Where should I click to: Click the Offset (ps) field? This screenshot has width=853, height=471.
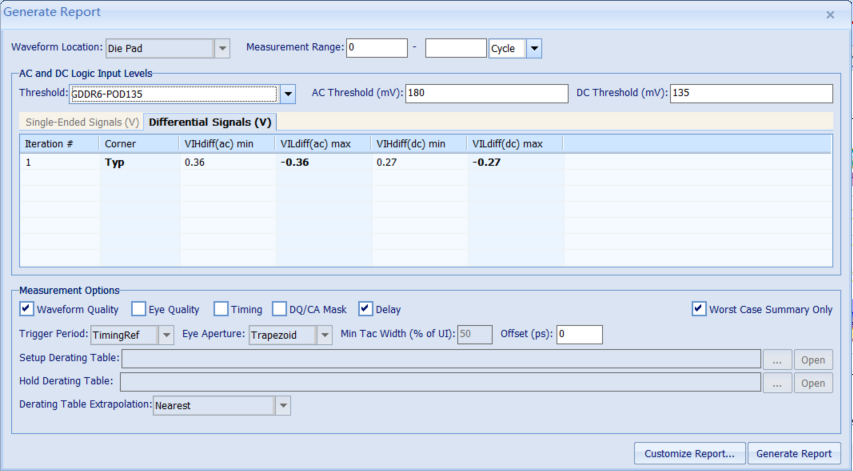pyautogui.click(x=579, y=334)
